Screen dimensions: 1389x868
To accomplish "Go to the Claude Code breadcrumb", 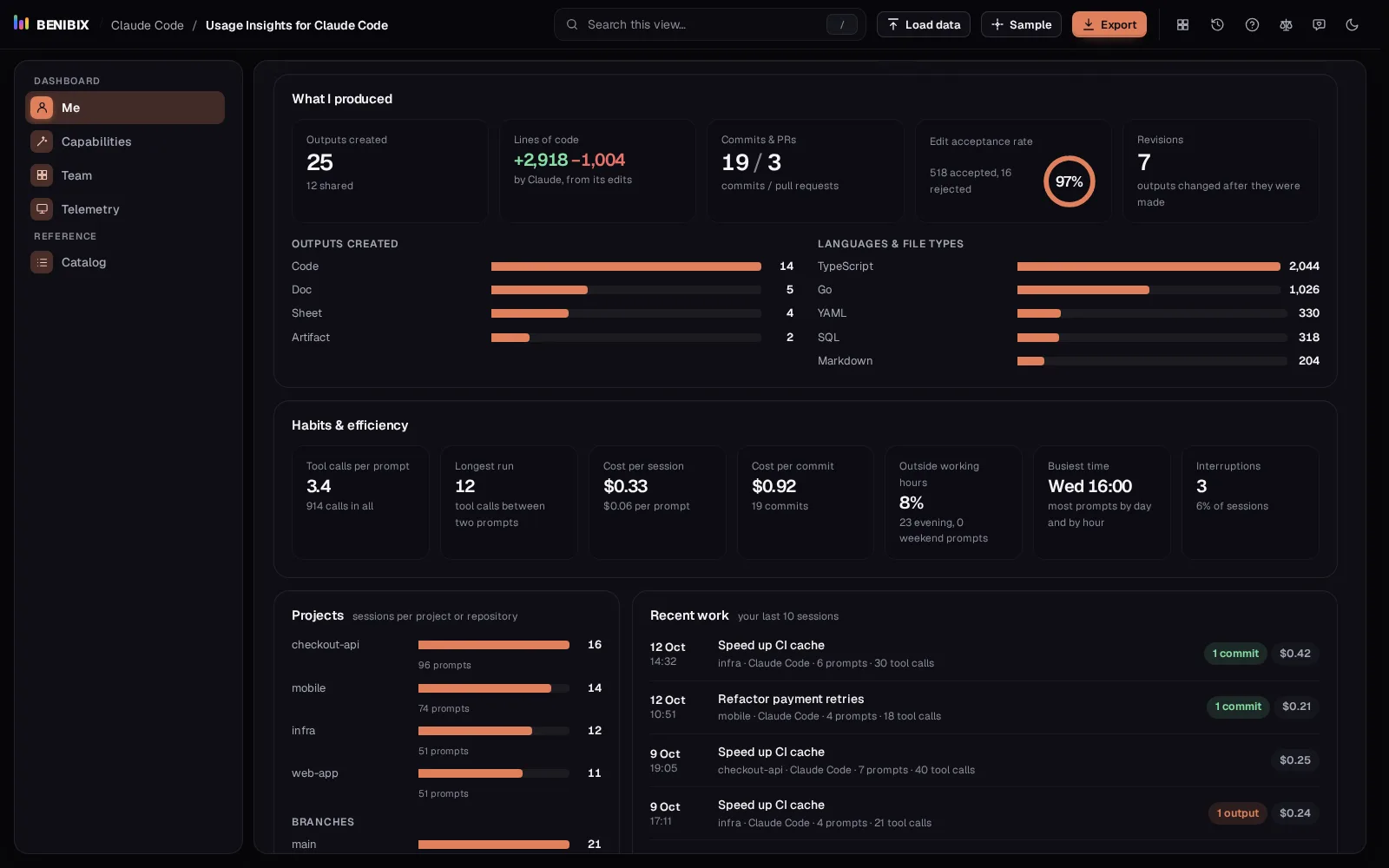I will (x=148, y=25).
